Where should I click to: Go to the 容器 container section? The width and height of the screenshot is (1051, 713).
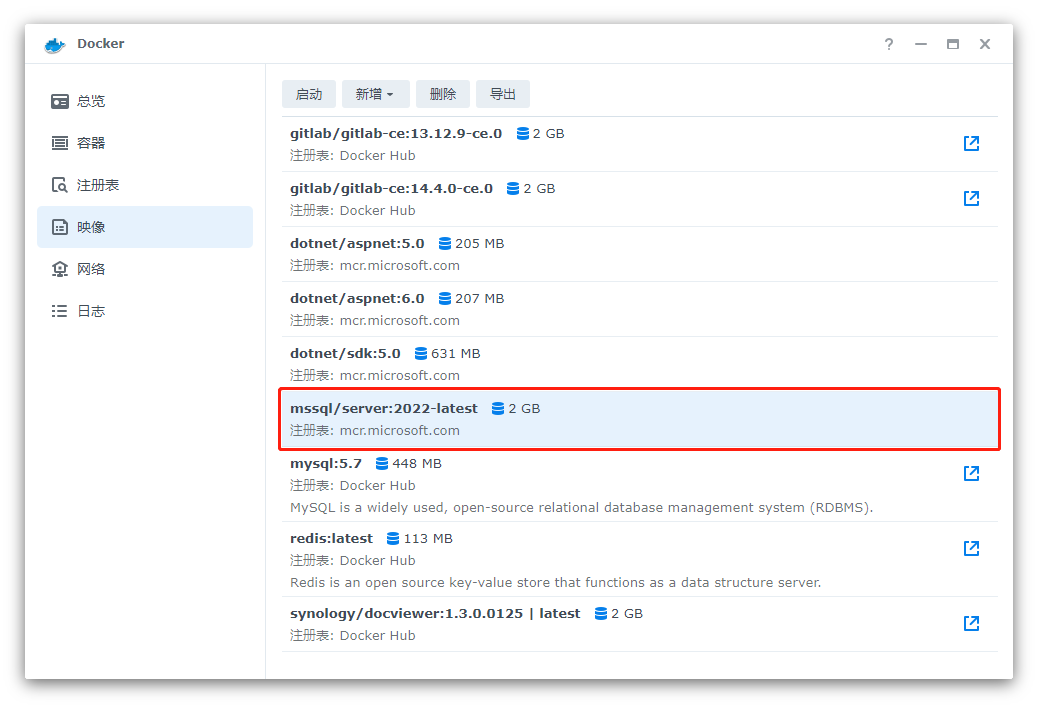point(145,143)
